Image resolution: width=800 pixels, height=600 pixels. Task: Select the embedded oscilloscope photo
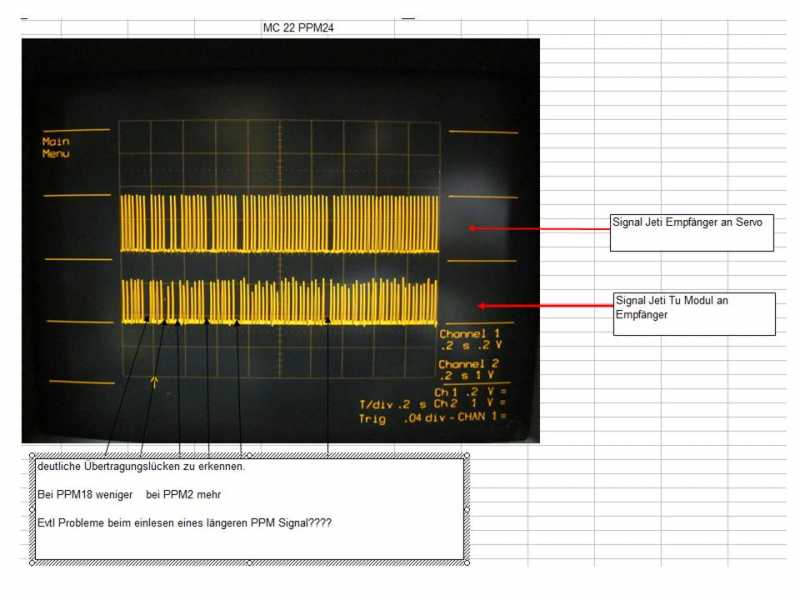[280, 240]
